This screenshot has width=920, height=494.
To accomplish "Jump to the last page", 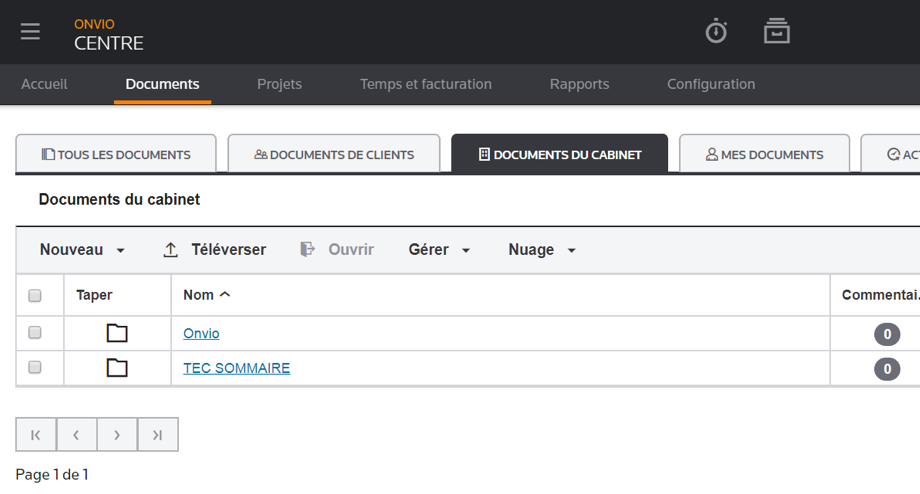I will [x=157, y=435].
